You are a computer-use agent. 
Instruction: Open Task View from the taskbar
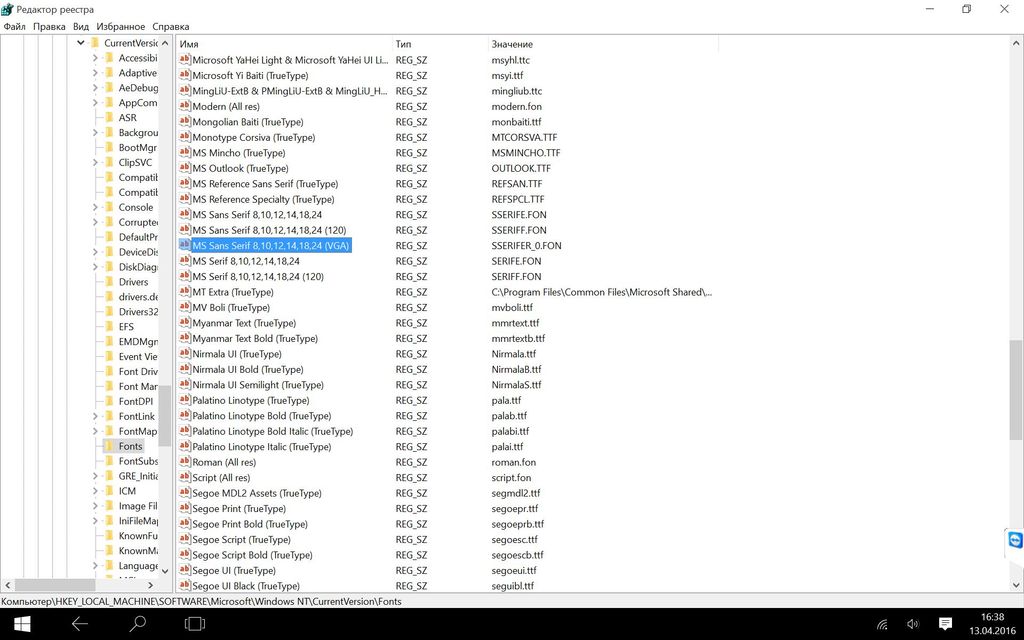pos(195,624)
